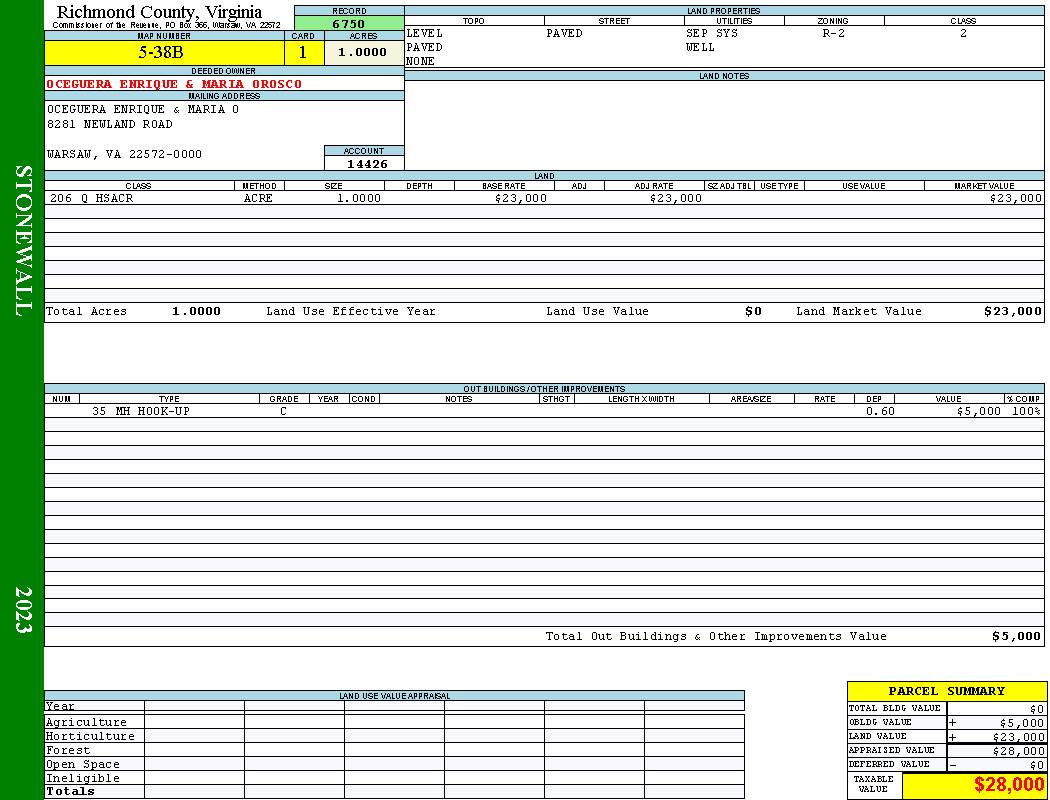Image resolution: width=1050 pixels, height=800 pixels.
Task: Click the PARCEL SUMMARY header
Action: click(946, 691)
